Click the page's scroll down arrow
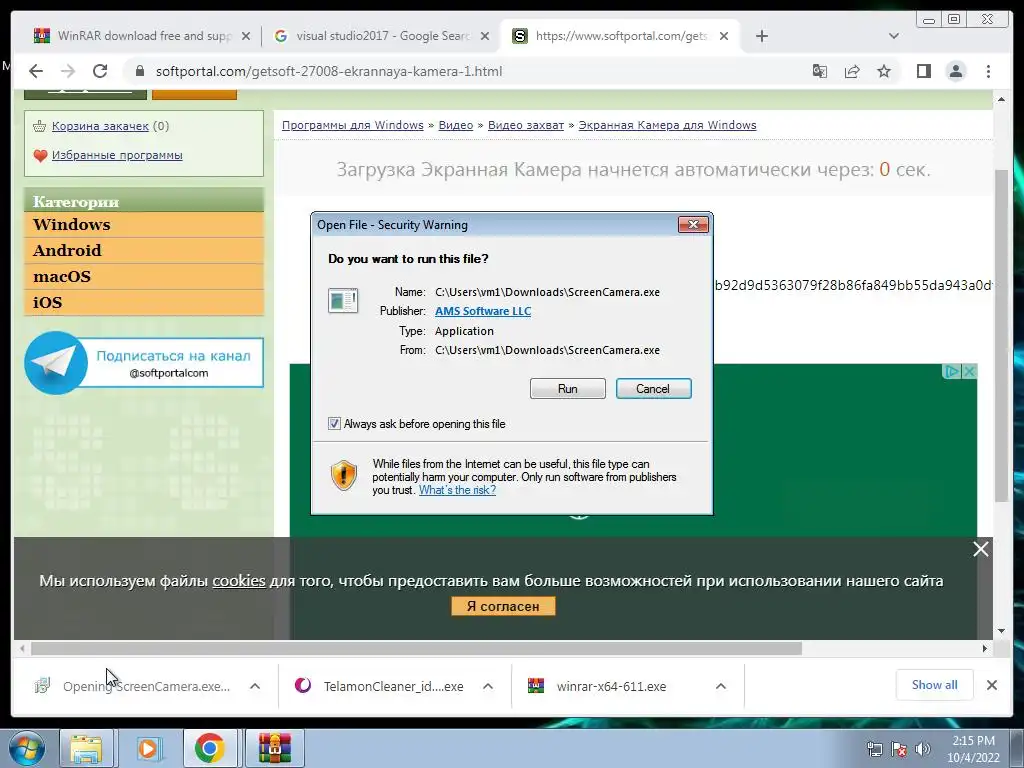This screenshot has height=768, width=1024. pyautogui.click(x=1001, y=631)
